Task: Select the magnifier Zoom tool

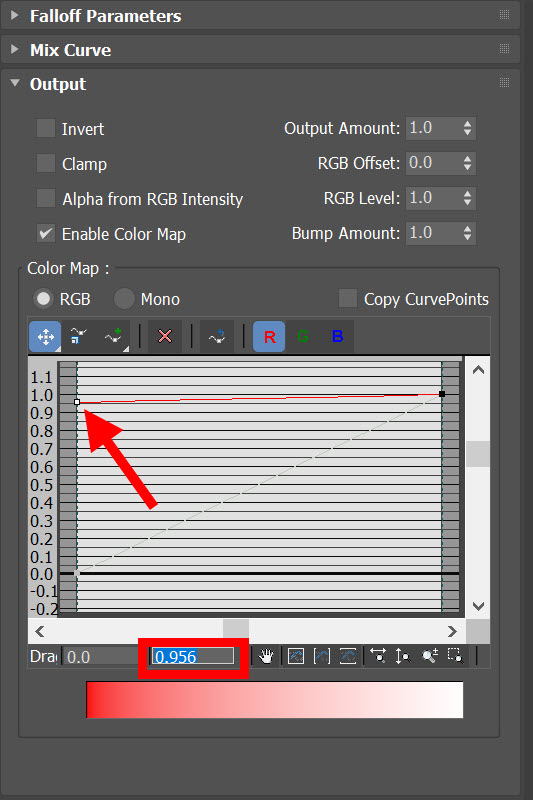Action: pyautogui.click(x=429, y=656)
